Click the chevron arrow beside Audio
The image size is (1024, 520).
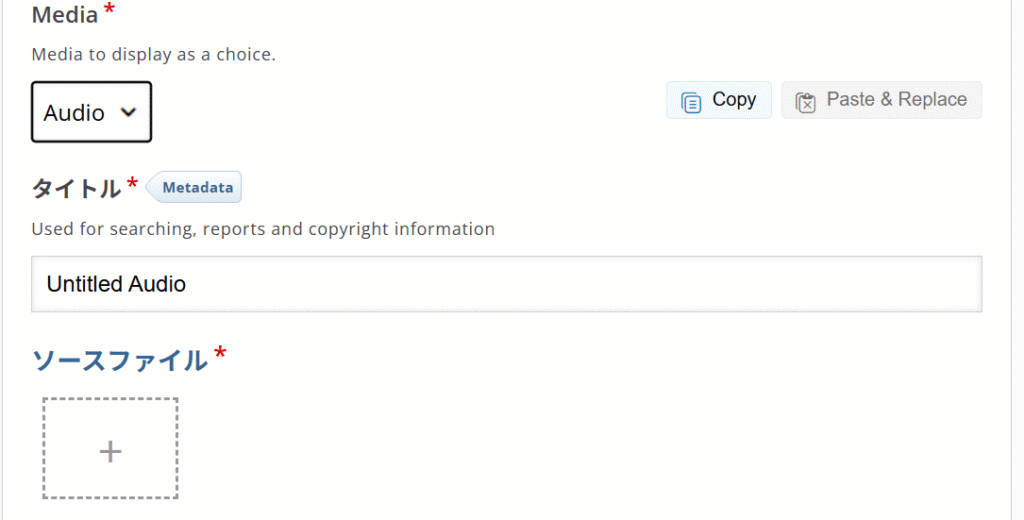pyautogui.click(x=128, y=112)
